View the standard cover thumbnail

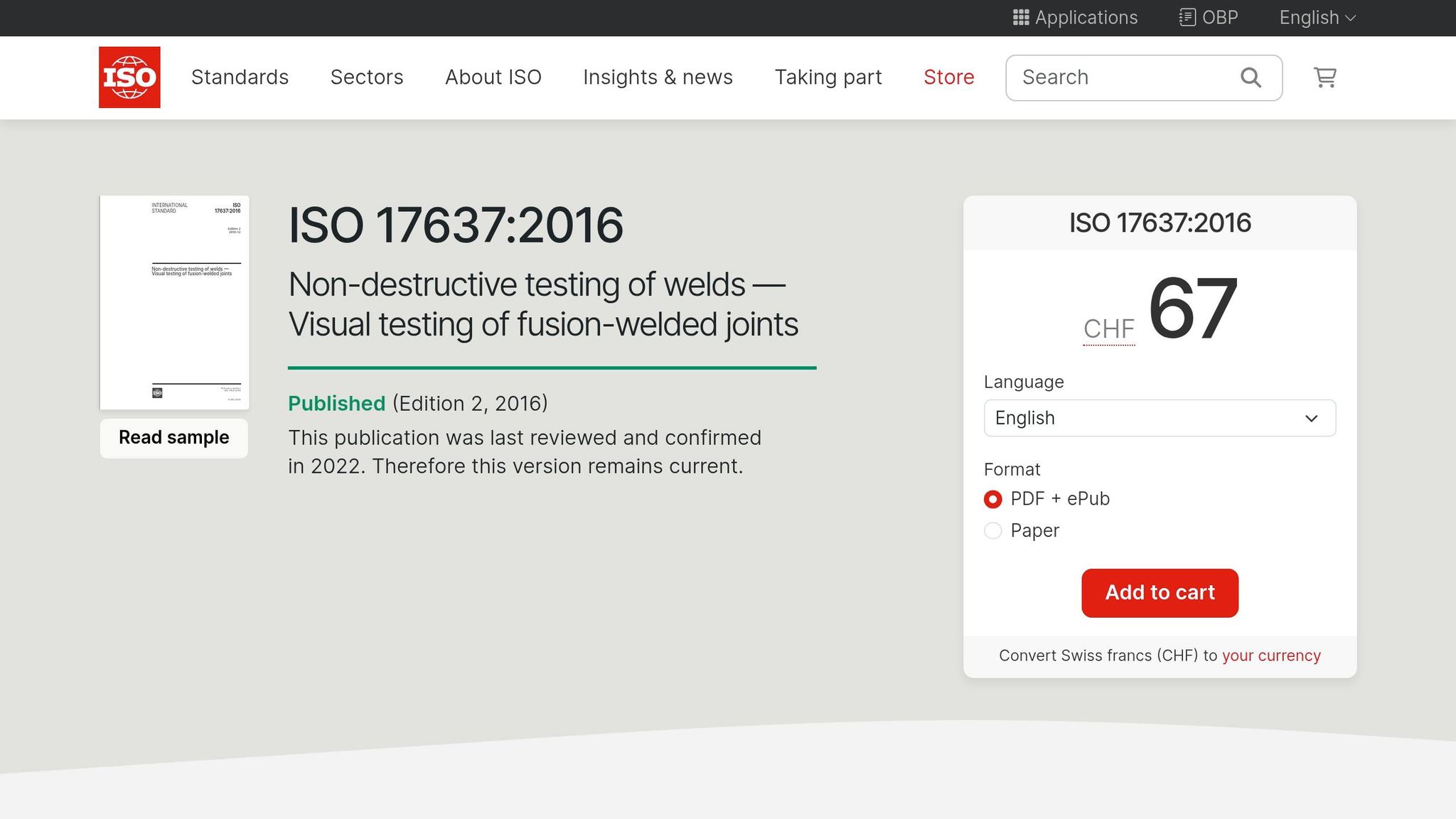click(x=173, y=301)
